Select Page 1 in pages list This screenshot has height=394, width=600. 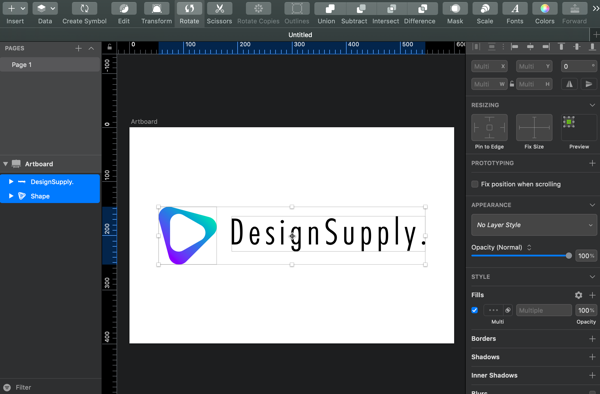pos(50,65)
